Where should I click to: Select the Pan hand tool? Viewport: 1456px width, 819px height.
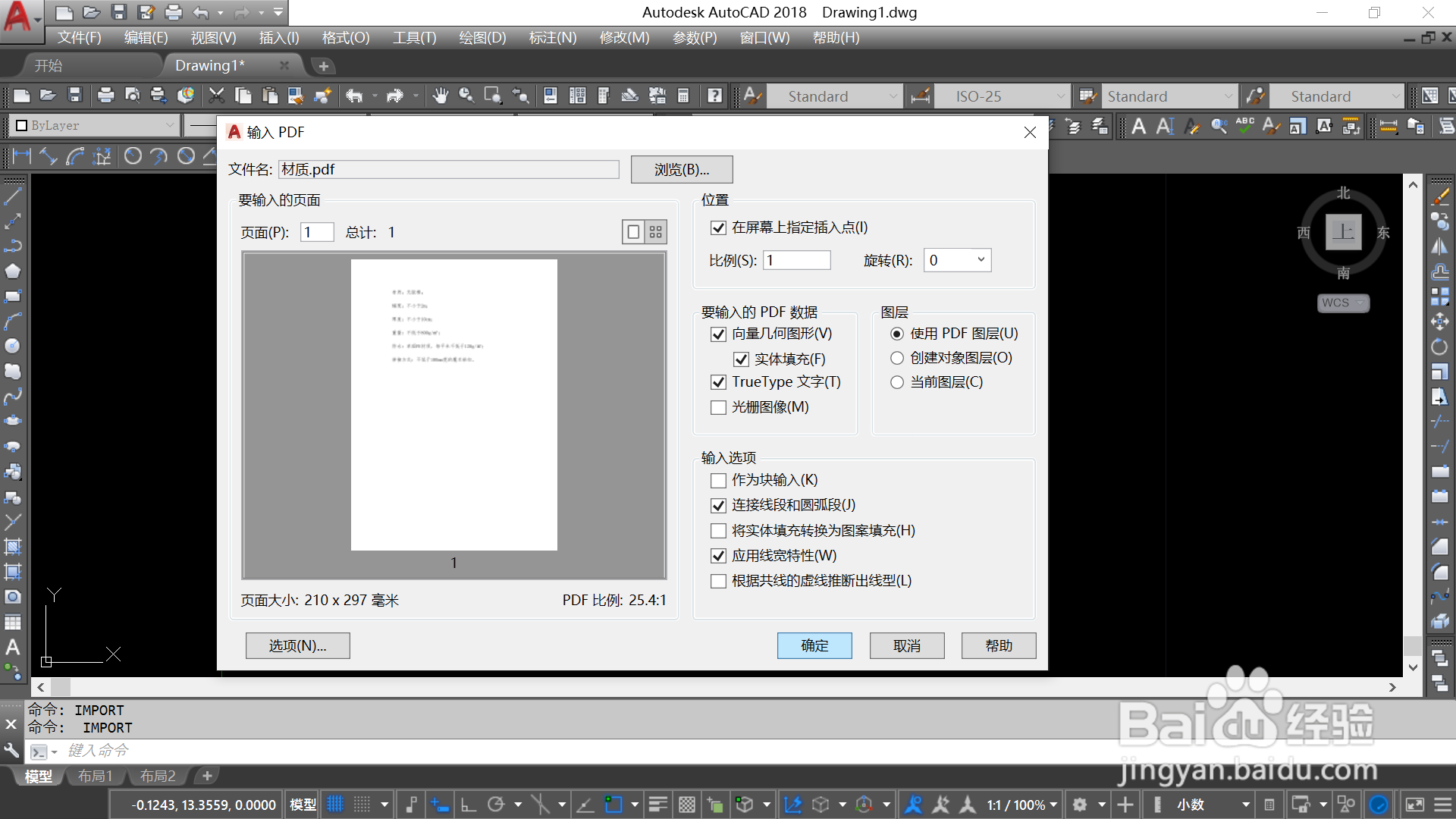(x=440, y=96)
